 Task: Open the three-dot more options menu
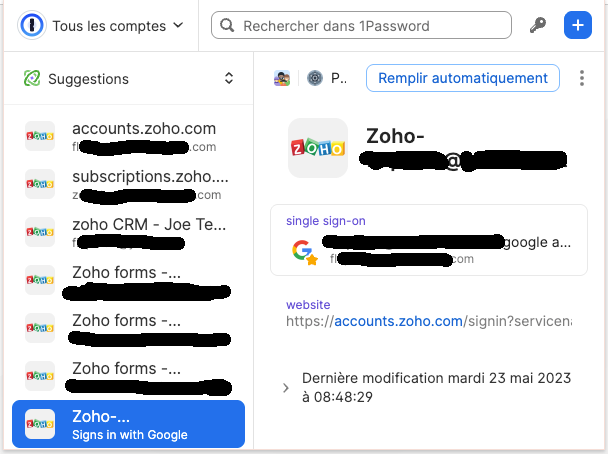tap(582, 78)
